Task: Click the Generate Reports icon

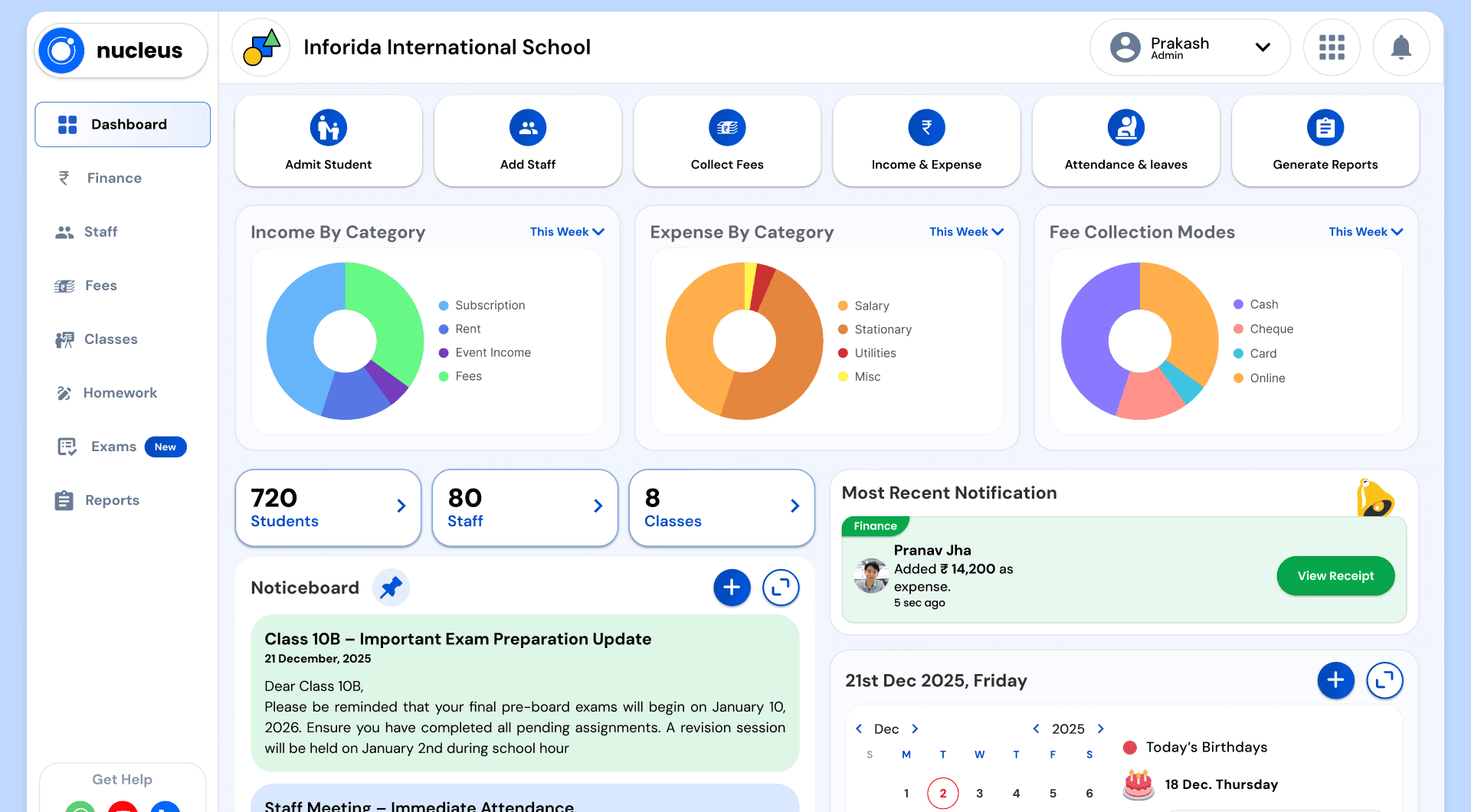Action: [1325, 127]
